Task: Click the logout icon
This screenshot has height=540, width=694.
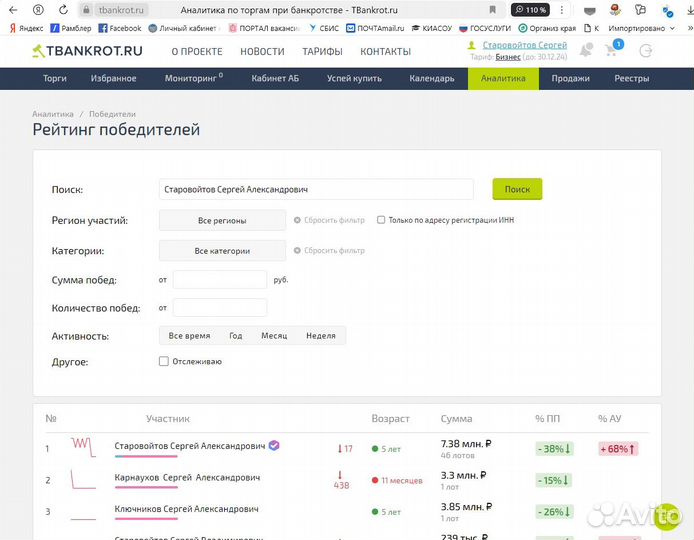Action: coord(646,51)
